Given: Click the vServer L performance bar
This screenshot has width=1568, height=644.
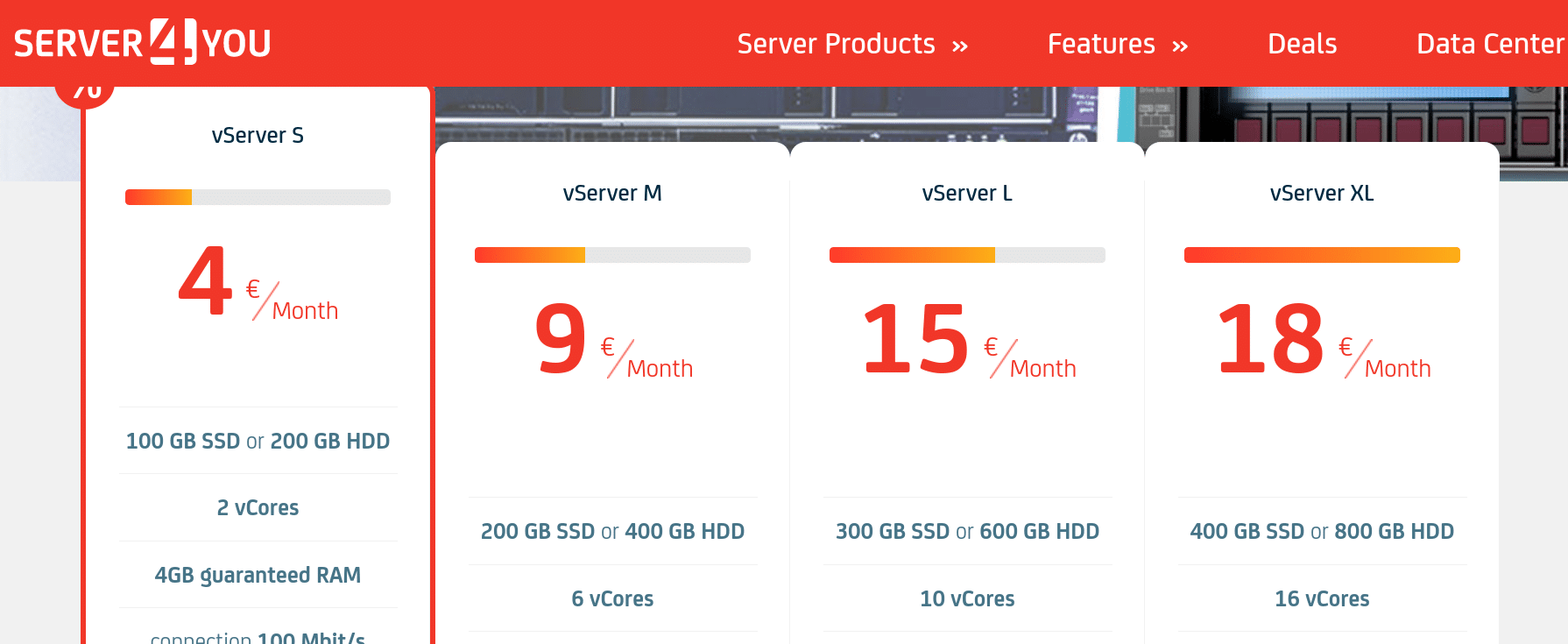Looking at the screenshot, I should tap(967, 255).
